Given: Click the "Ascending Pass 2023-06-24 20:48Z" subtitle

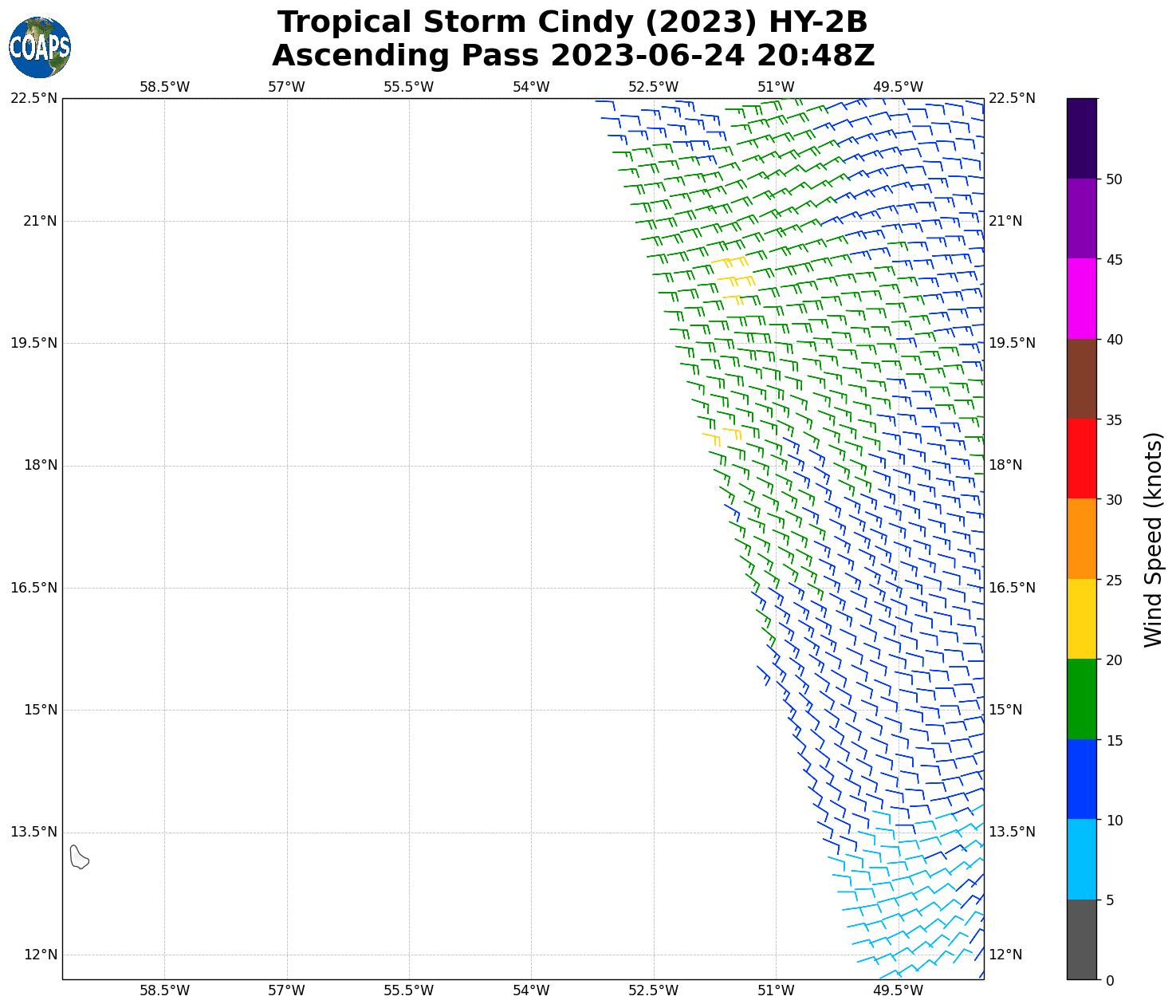Looking at the screenshot, I should [x=572, y=56].
